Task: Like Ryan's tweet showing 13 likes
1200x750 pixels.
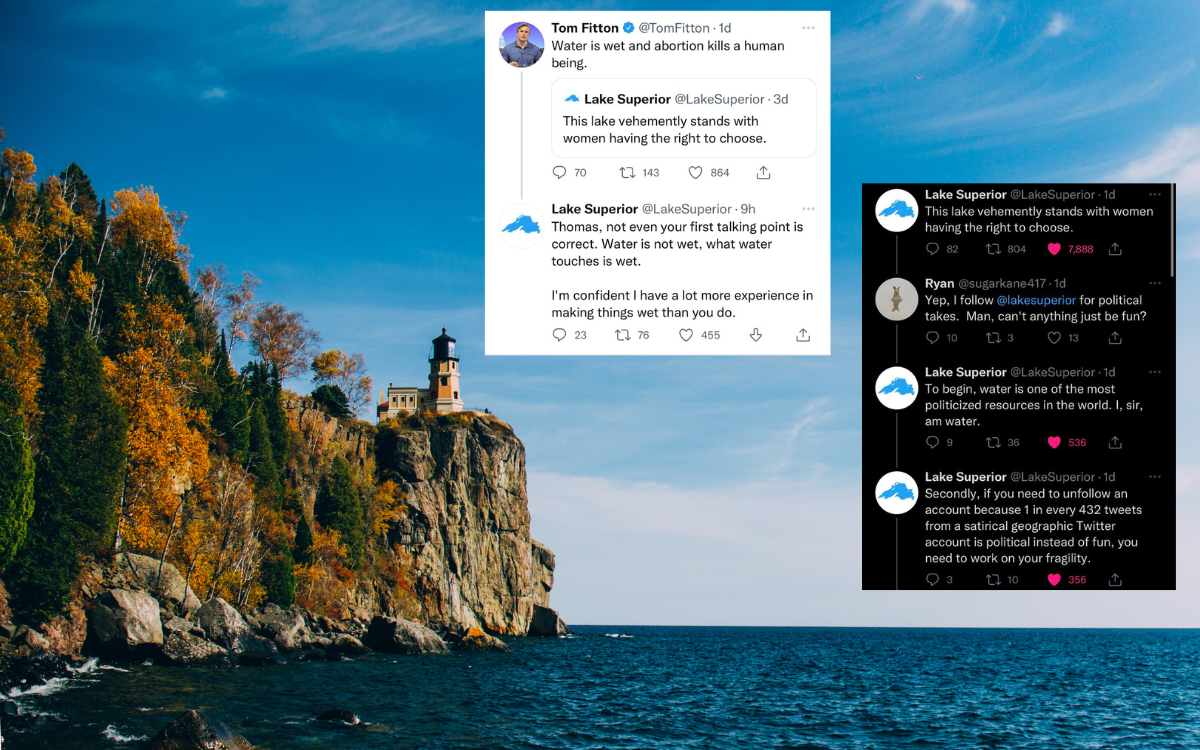Action: tap(1053, 338)
